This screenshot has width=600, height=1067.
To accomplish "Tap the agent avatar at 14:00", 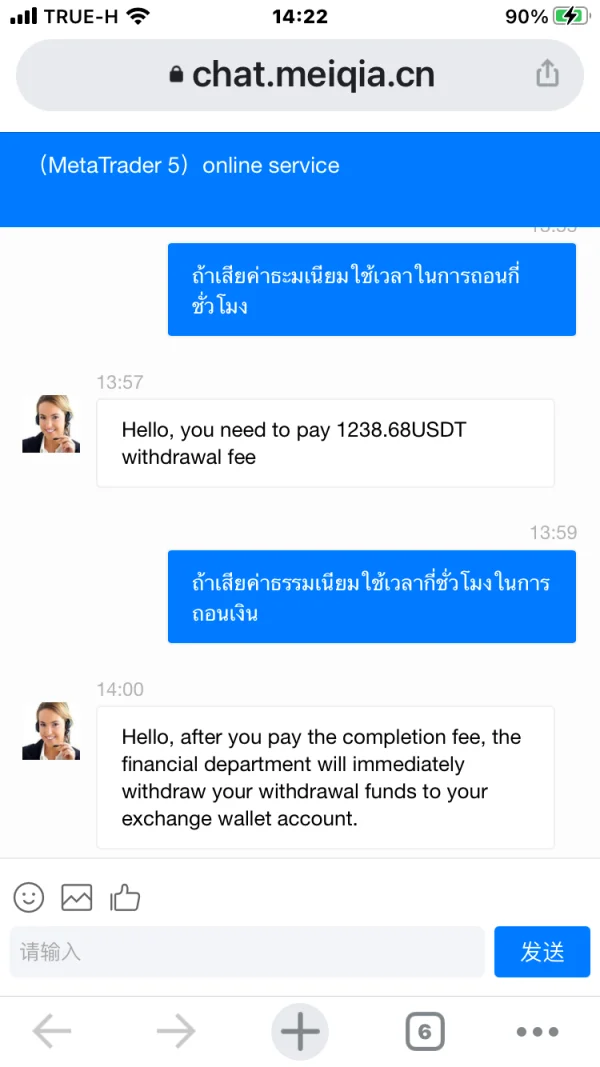I will pyautogui.click(x=51, y=731).
